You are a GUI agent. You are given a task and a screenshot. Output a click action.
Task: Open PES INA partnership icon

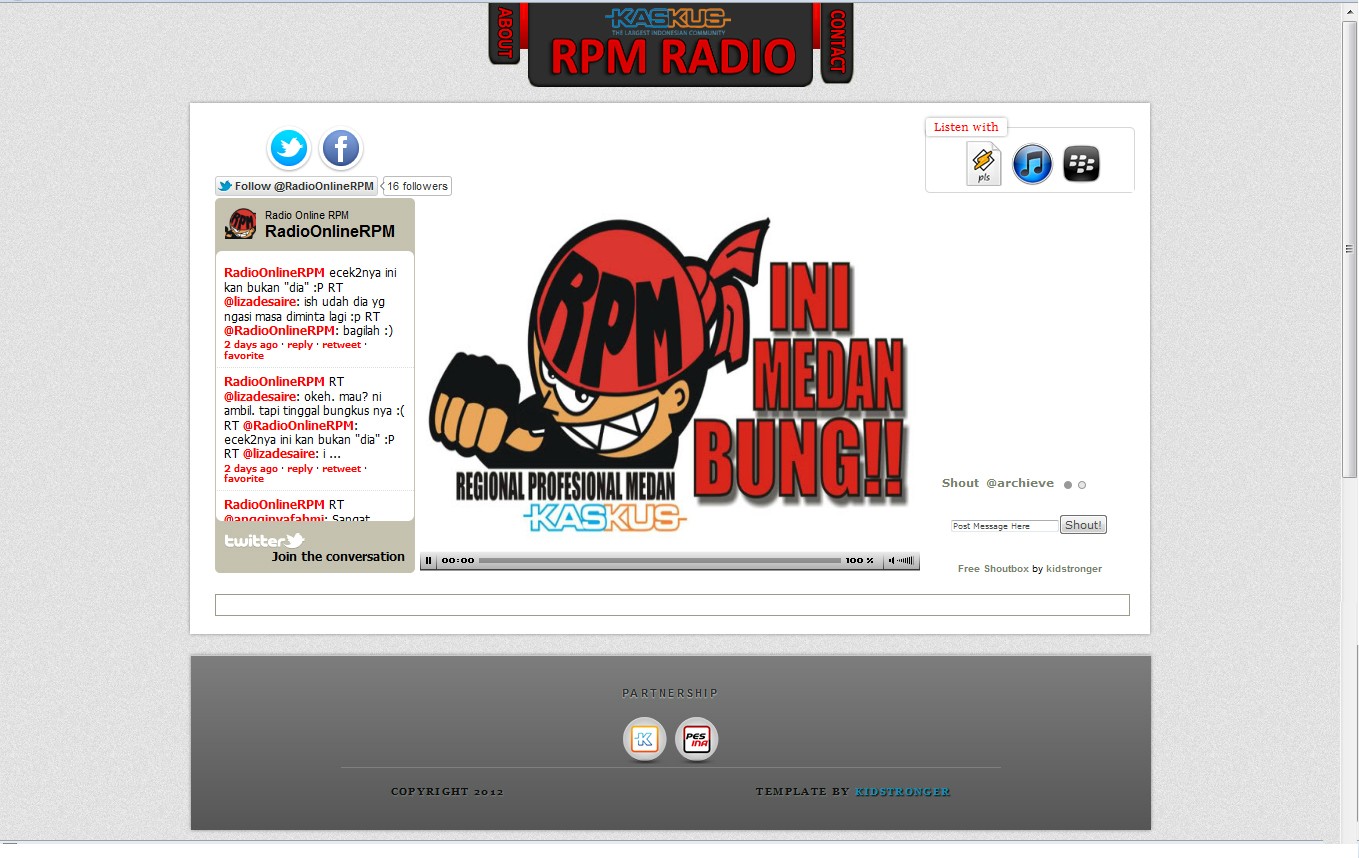(697, 740)
